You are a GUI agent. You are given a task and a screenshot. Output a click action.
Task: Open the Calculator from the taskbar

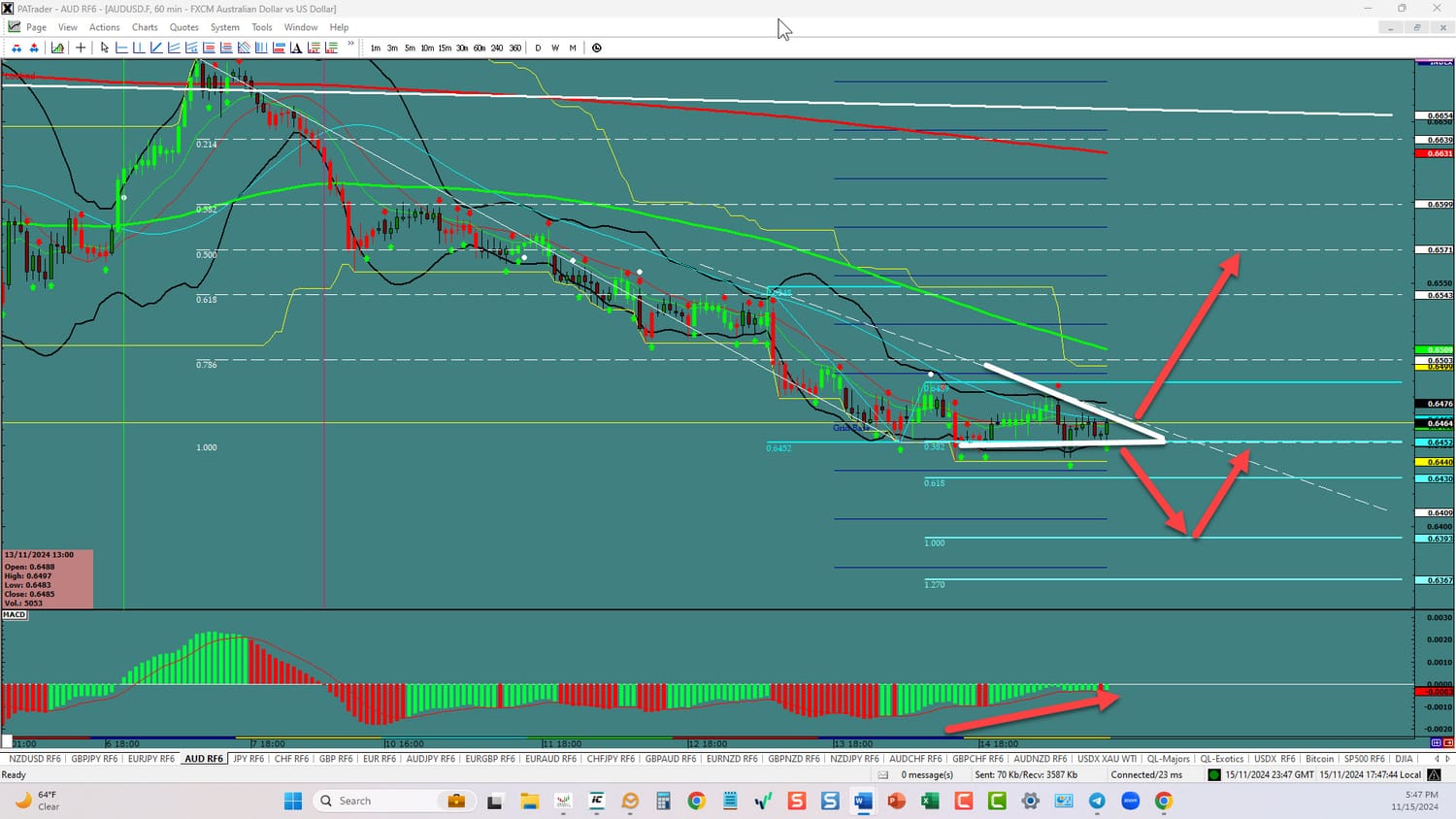(663, 801)
